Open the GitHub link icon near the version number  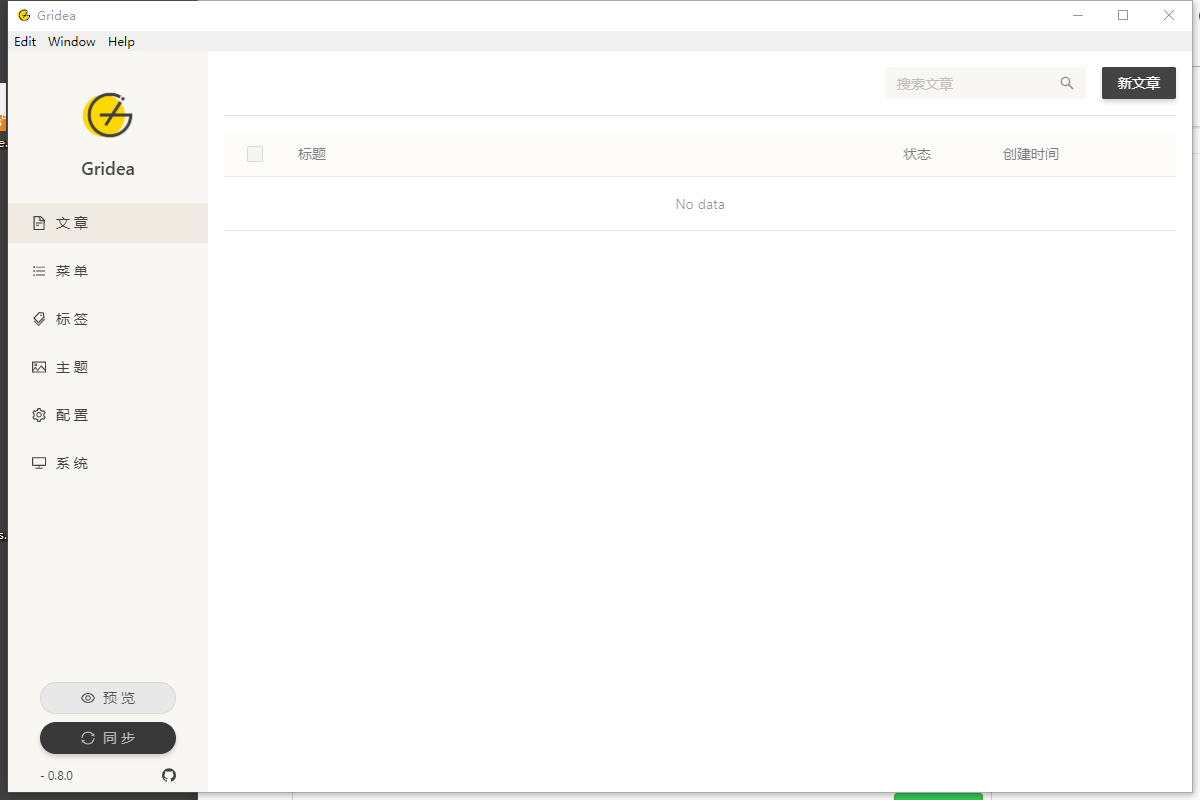tap(168, 775)
